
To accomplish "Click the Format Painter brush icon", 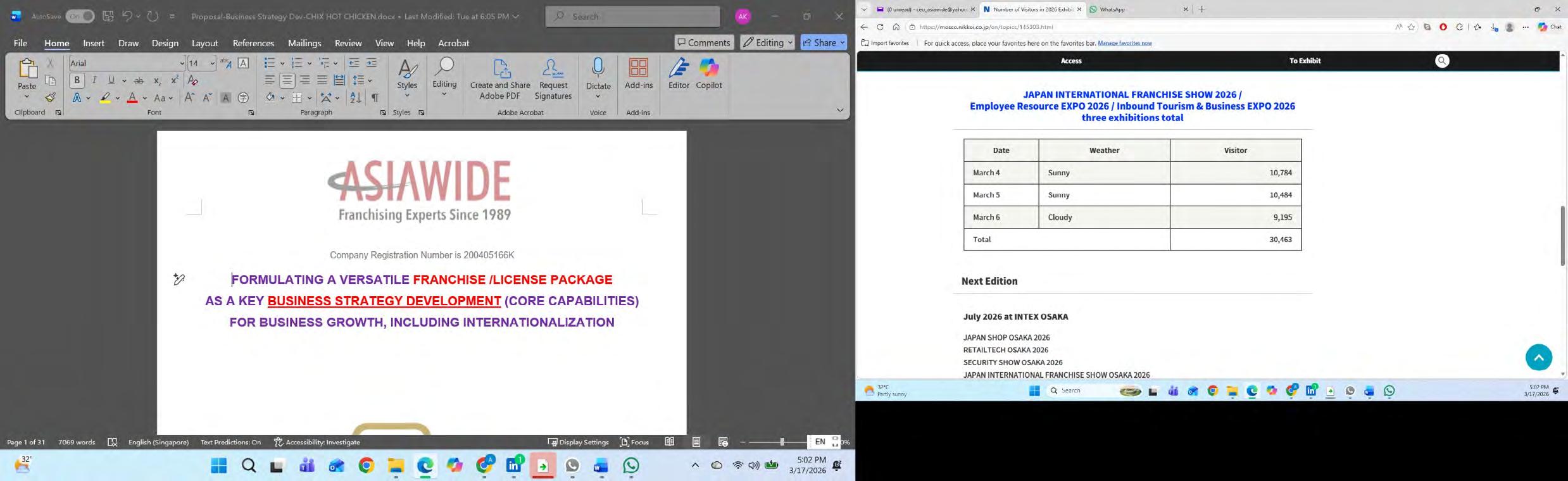I will pos(50,97).
